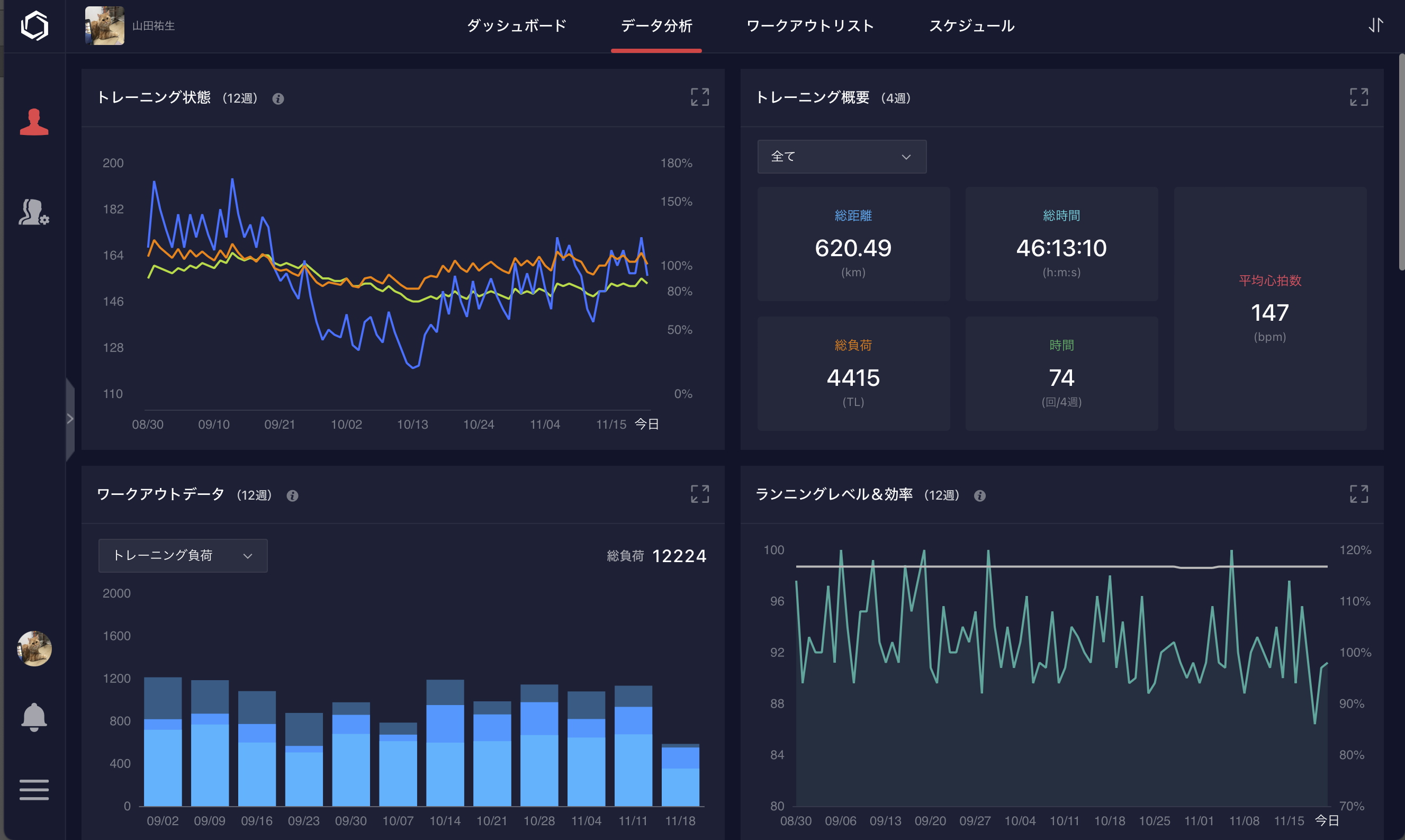Viewport: 1405px width, 840px height.
Task: Click the COROS logo icon
Action: [34, 25]
